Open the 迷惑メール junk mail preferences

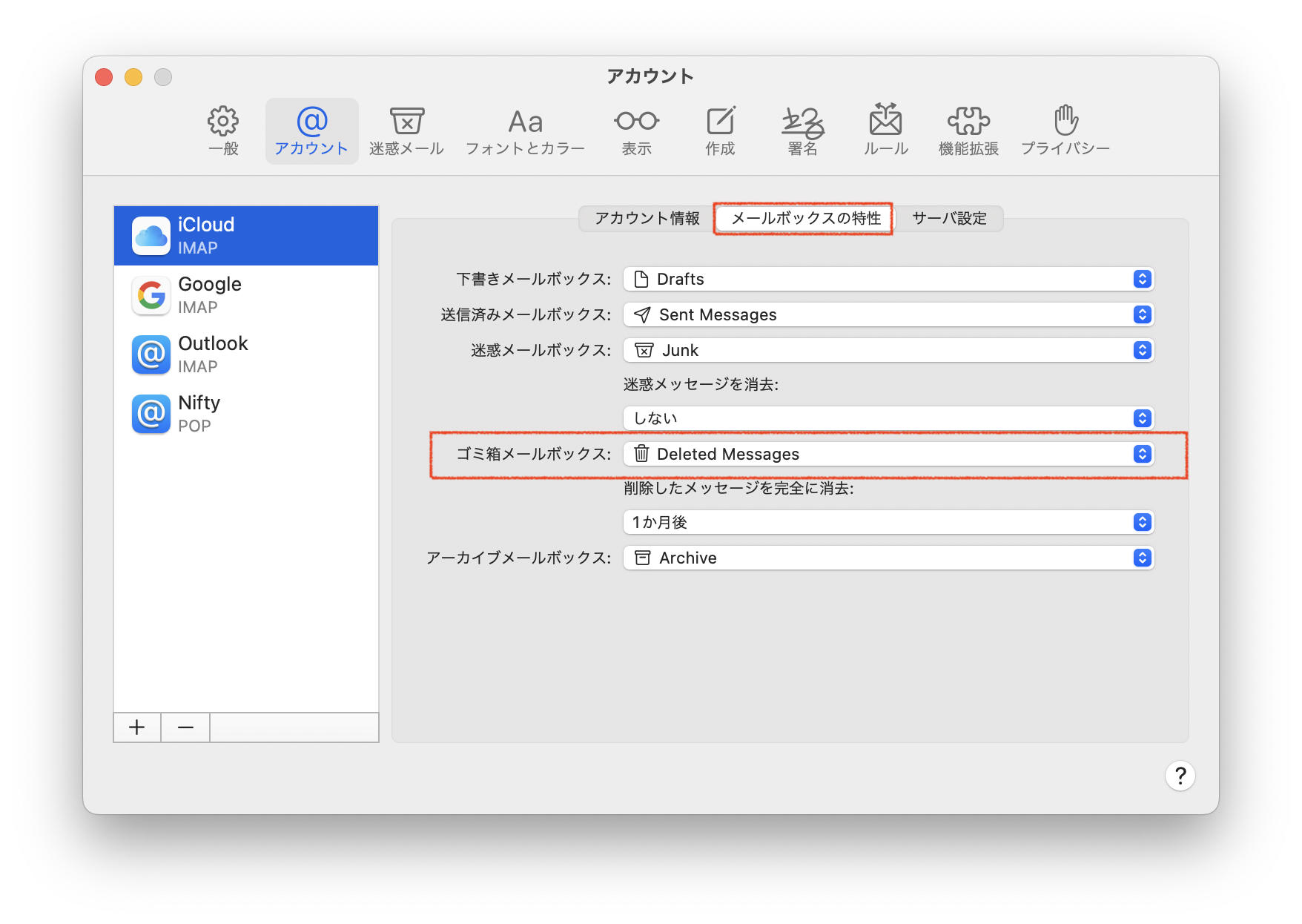(406, 131)
